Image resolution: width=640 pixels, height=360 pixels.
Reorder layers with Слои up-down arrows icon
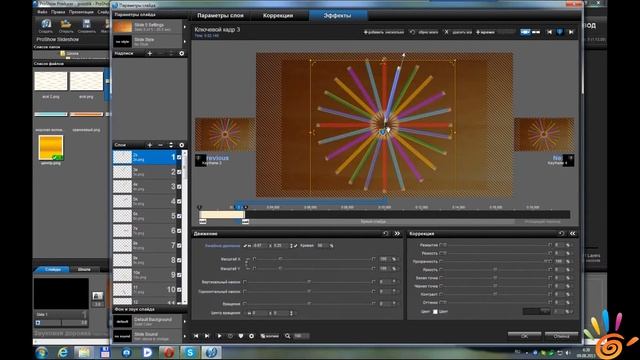tap(171, 145)
